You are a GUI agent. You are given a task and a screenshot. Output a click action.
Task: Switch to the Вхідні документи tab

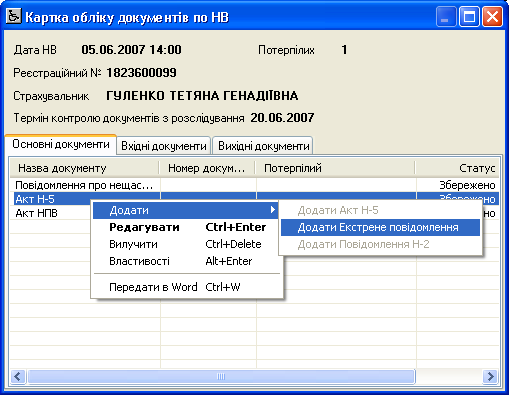pyautogui.click(x=164, y=146)
